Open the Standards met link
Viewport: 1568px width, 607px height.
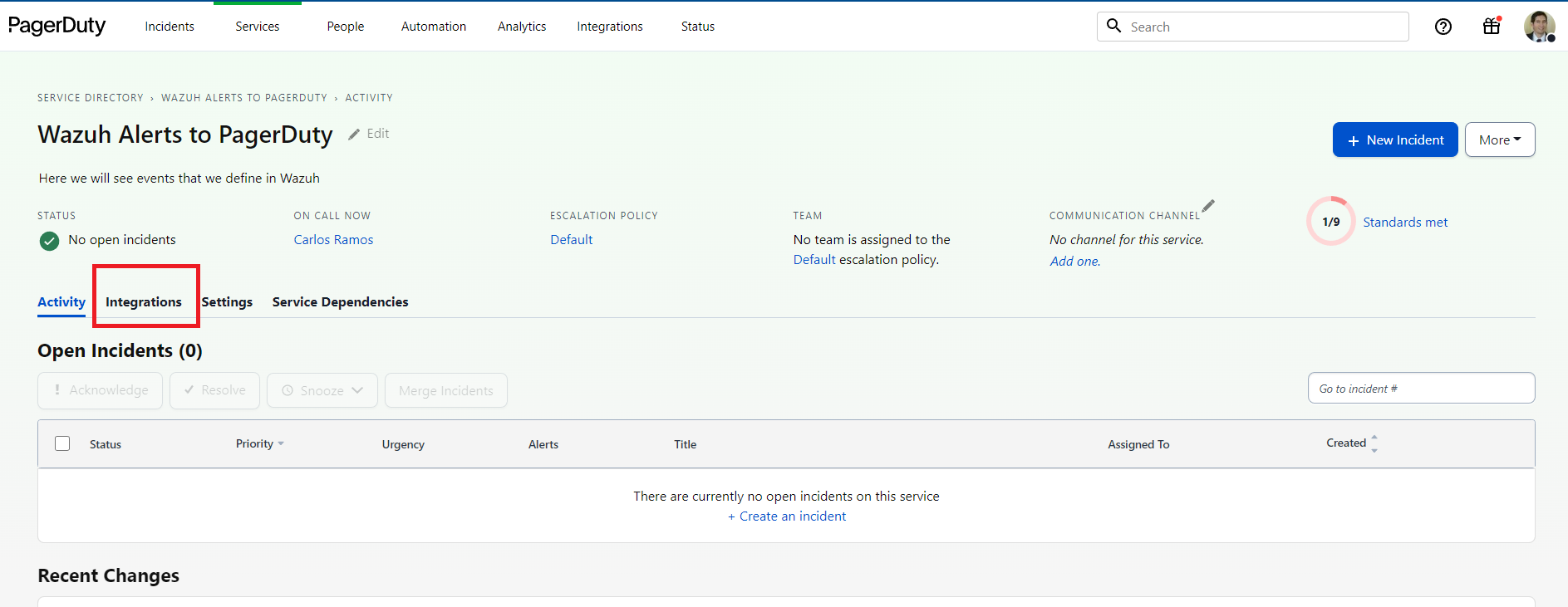[1405, 223]
